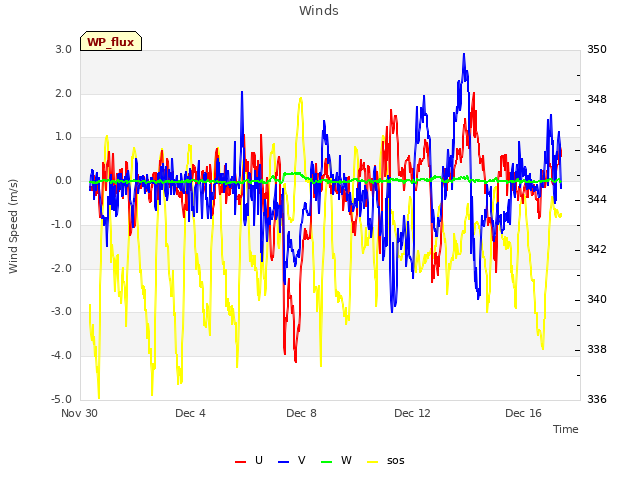
Task: Click the -1.0 left axis value
Action: point(61,224)
